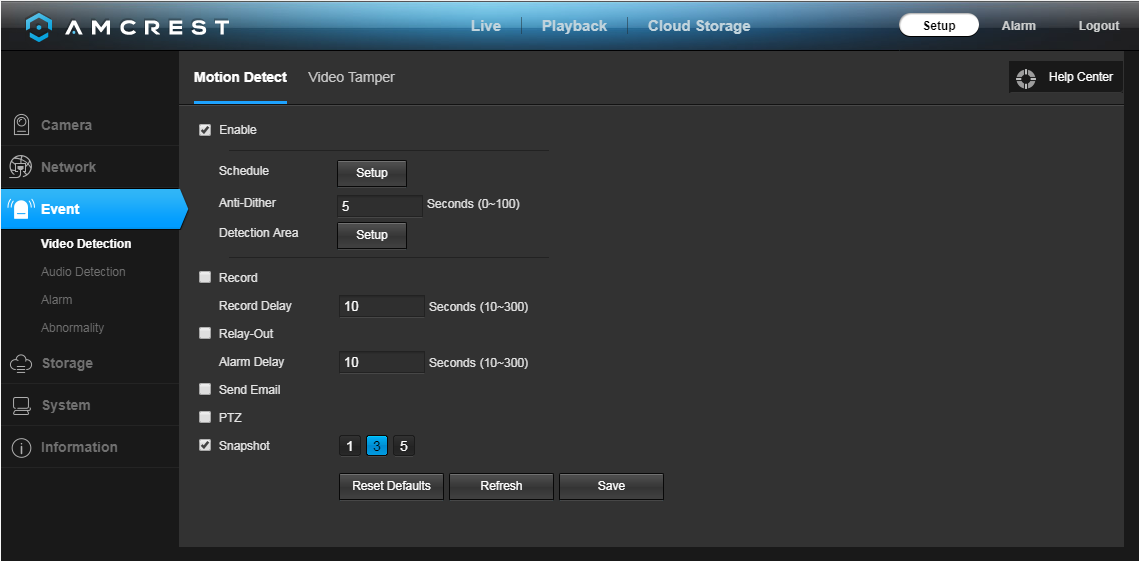1139x561 pixels.
Task: Open the Schedule Setup button
Action: 372,174
